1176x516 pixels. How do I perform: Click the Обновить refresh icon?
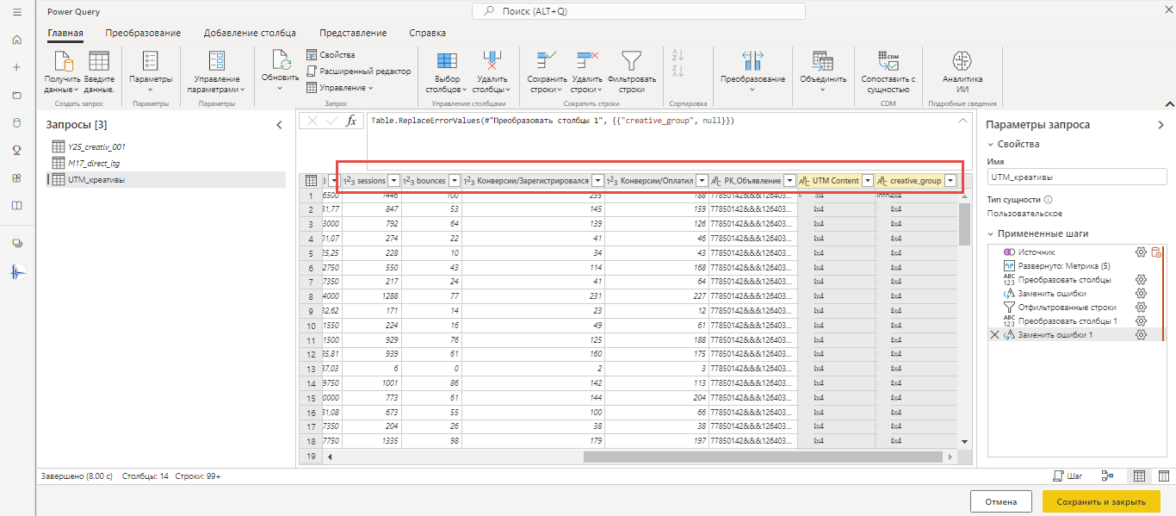[x=280, y=60]
